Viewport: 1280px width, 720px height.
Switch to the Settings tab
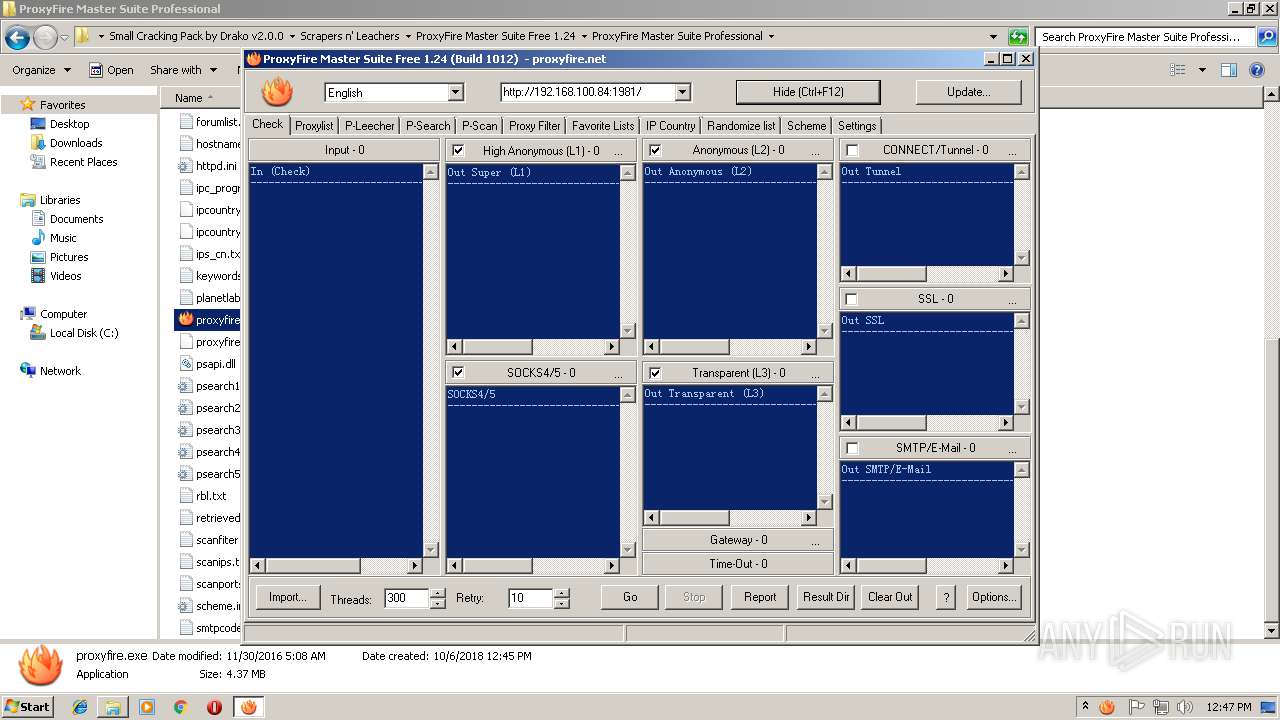[857, 126]
